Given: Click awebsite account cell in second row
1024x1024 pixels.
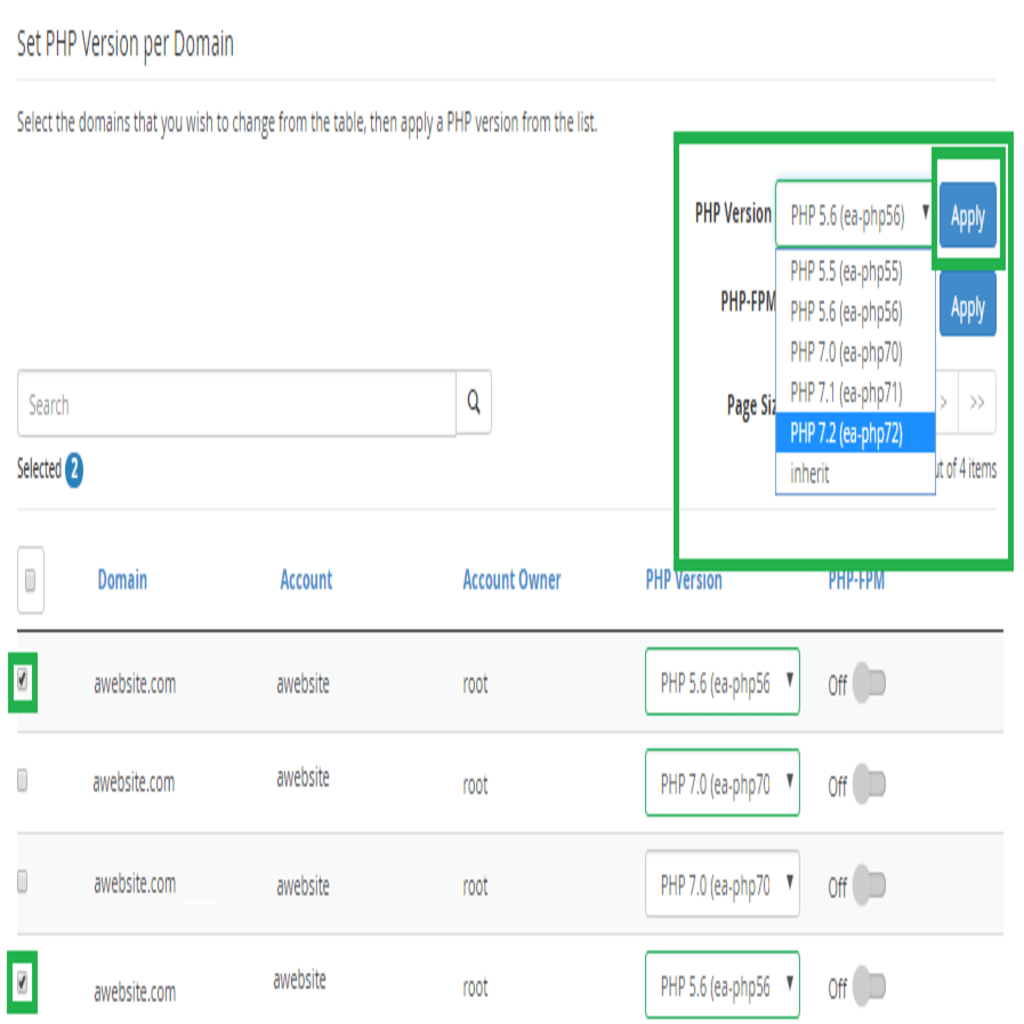Looking at the screenshot, I should tap(303, 778).
